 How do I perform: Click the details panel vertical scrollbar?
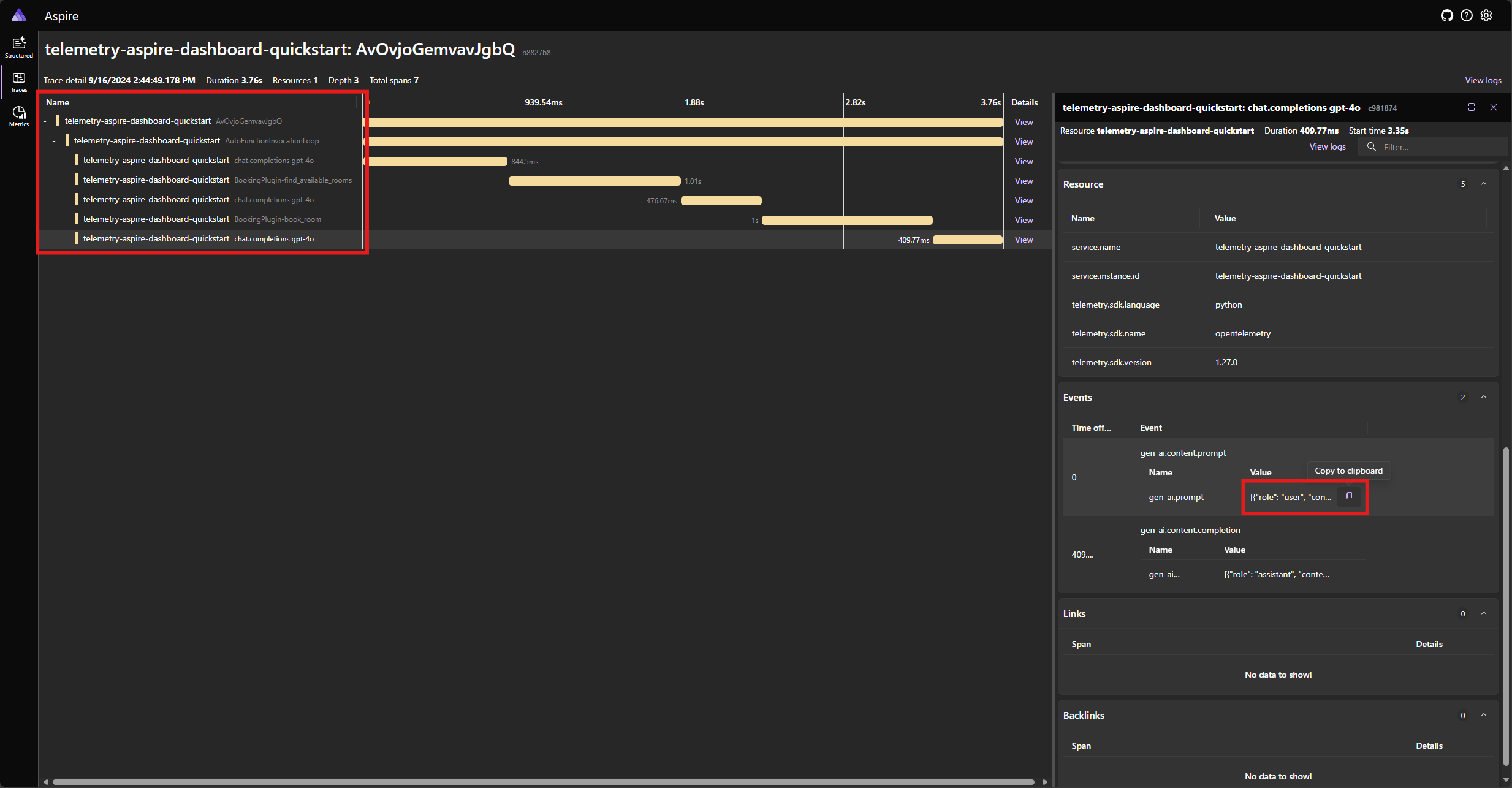tap(1506, 607)
